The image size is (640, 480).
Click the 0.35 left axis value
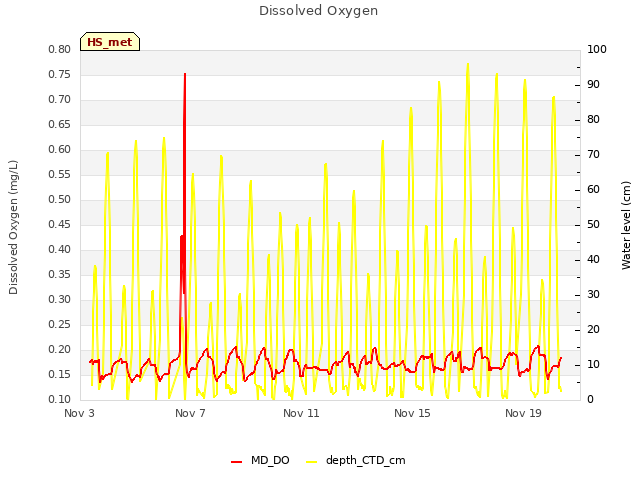(x=60, y=274)
